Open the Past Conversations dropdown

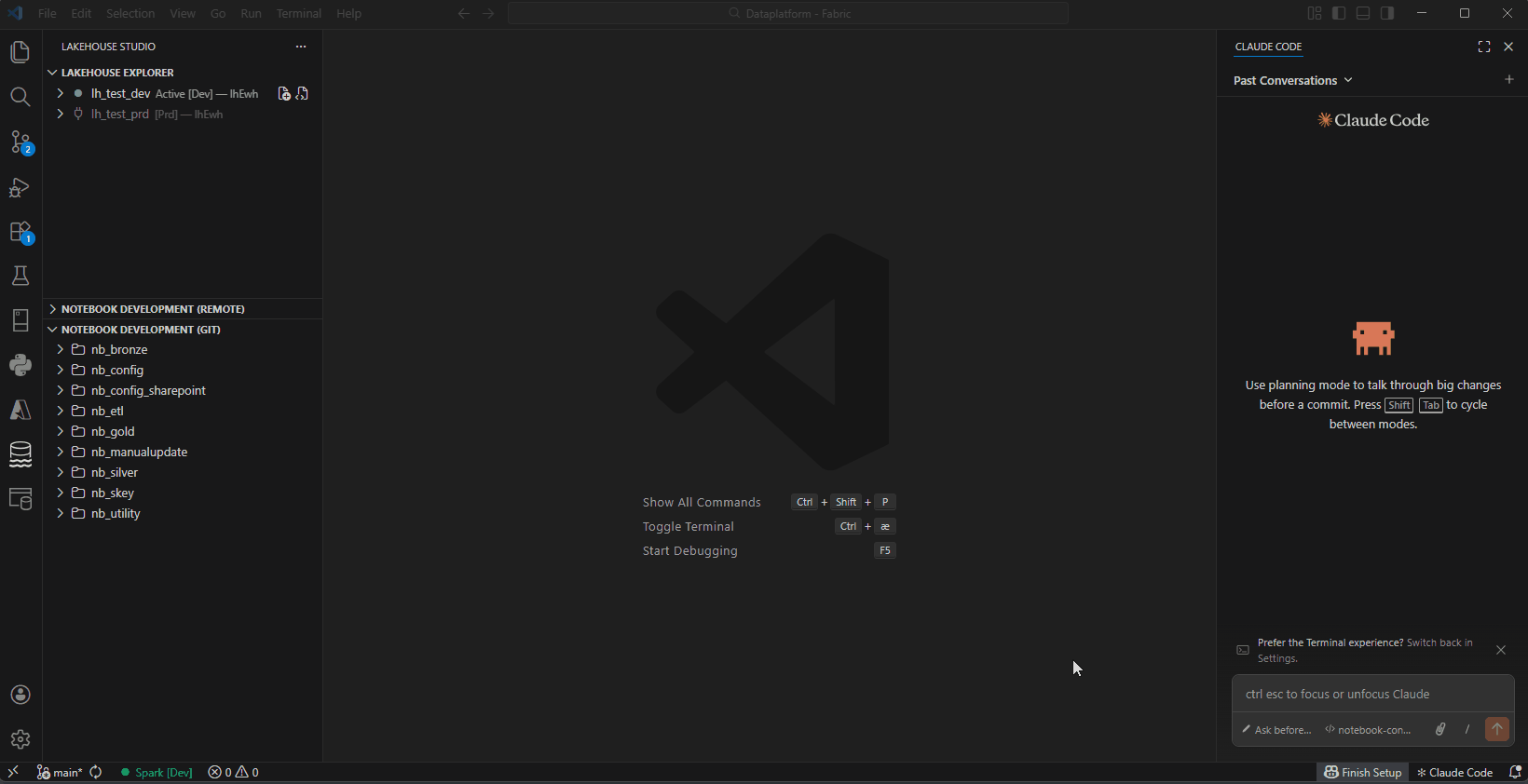(1292, 81)
